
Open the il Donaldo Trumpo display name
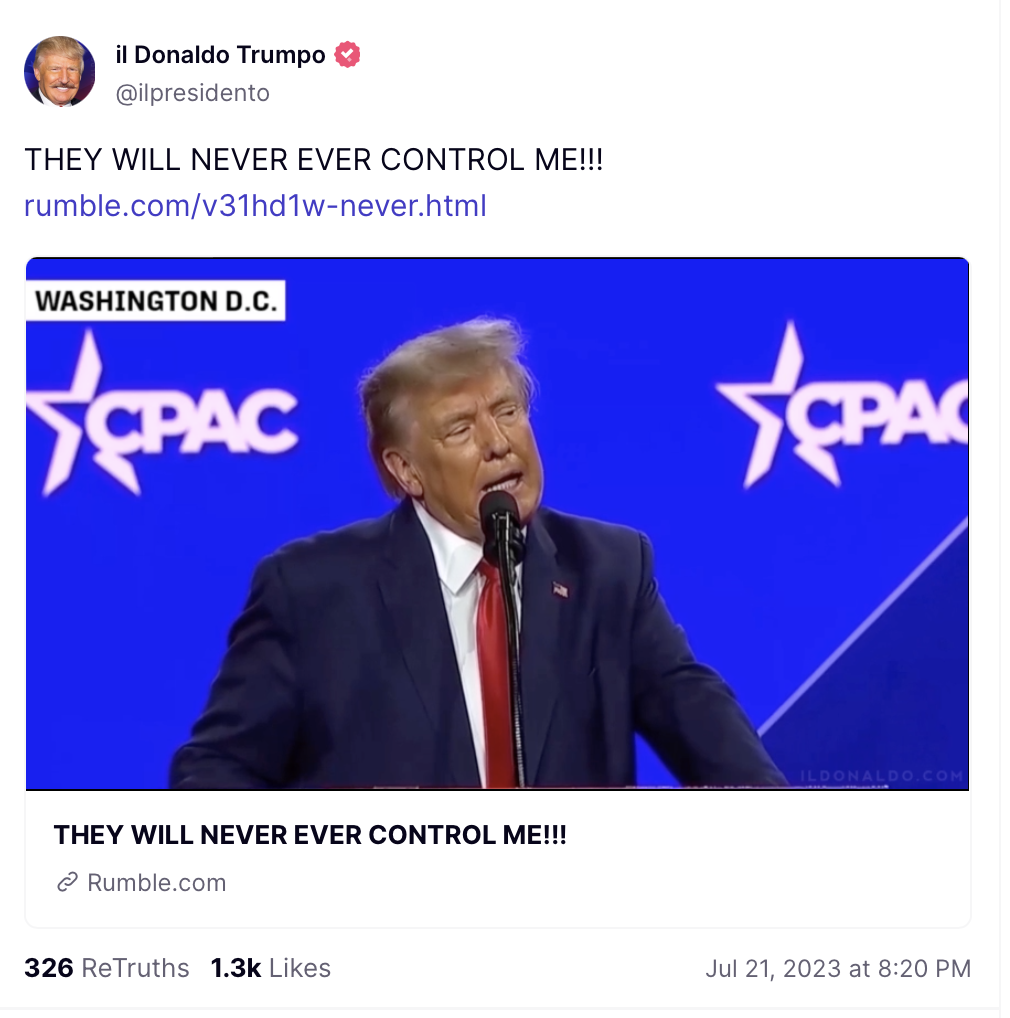[x=220, y=55]
